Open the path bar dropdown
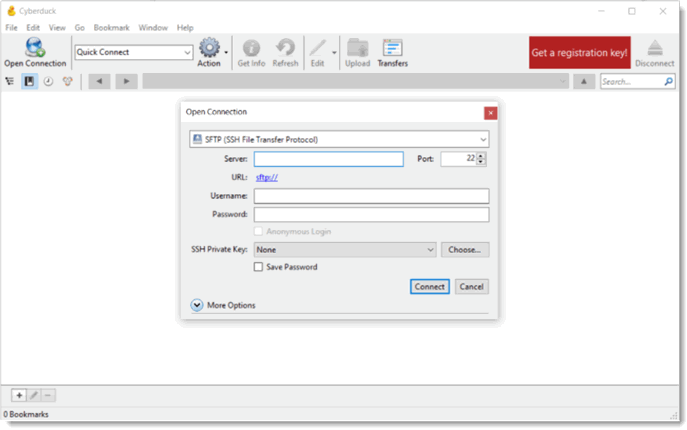 (x=563, y=82)
